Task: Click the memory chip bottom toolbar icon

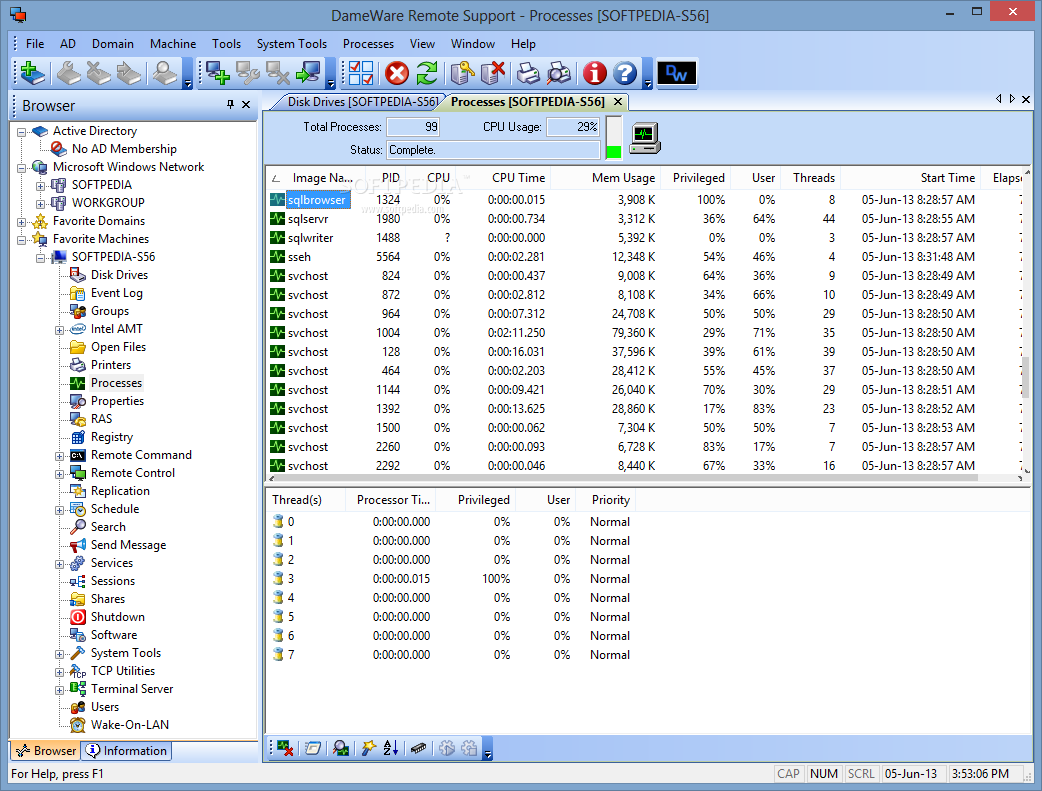Action: [x=418, y=748]
